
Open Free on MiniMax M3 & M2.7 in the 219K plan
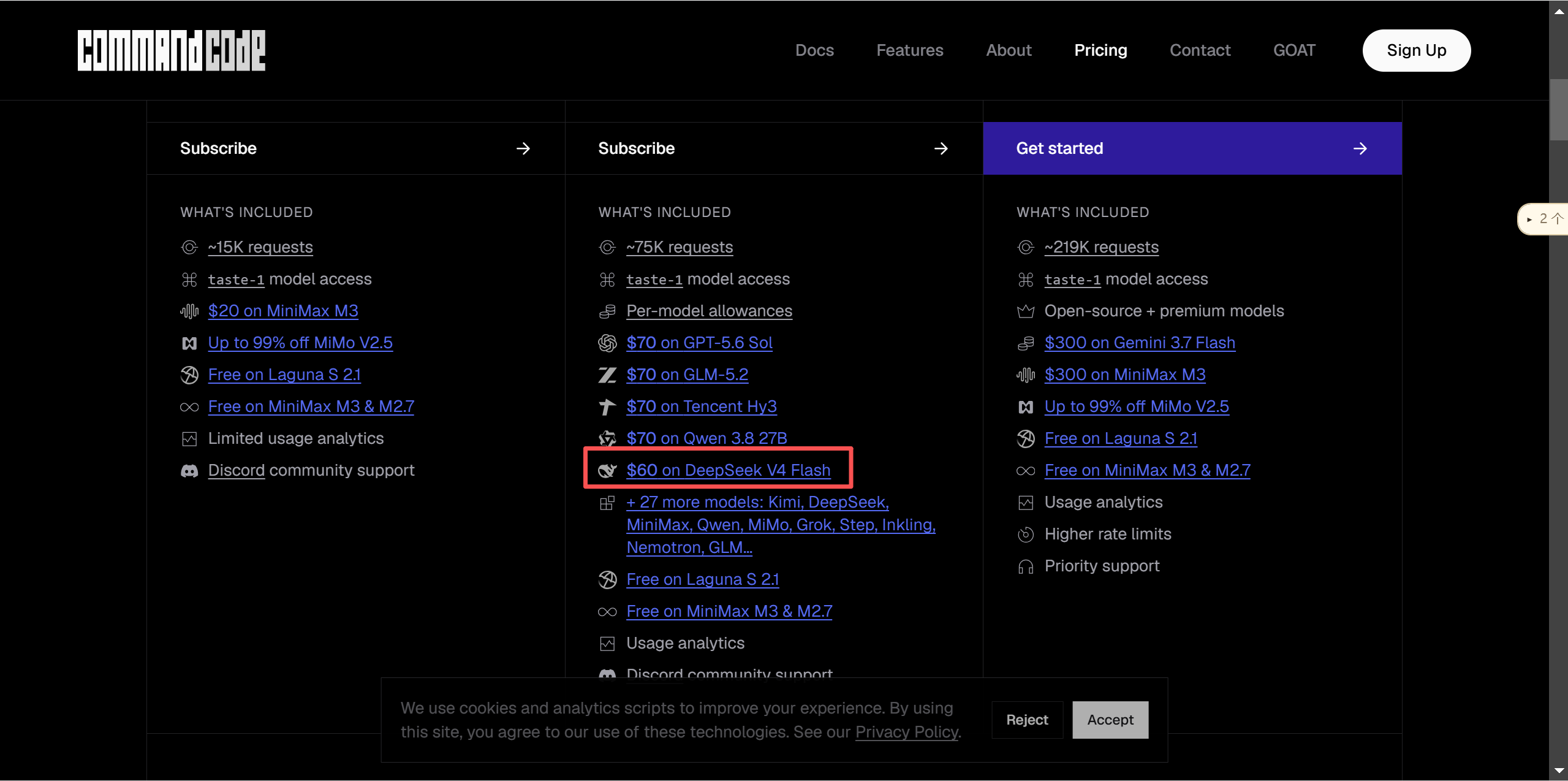(1147, 471)
